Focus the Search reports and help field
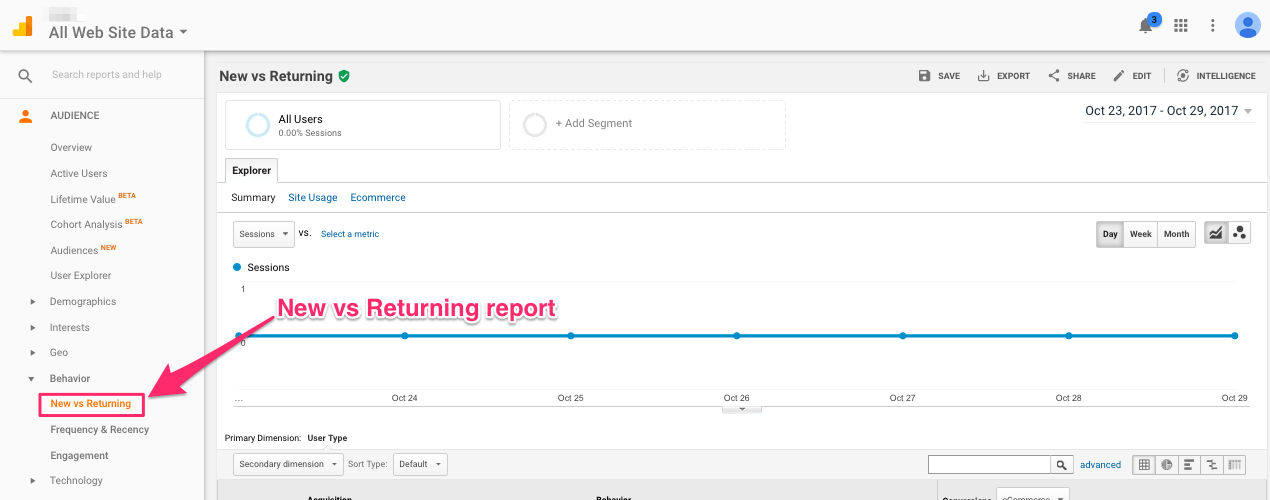This screenshot has height=500, width=1270. [x=107, y=75]
